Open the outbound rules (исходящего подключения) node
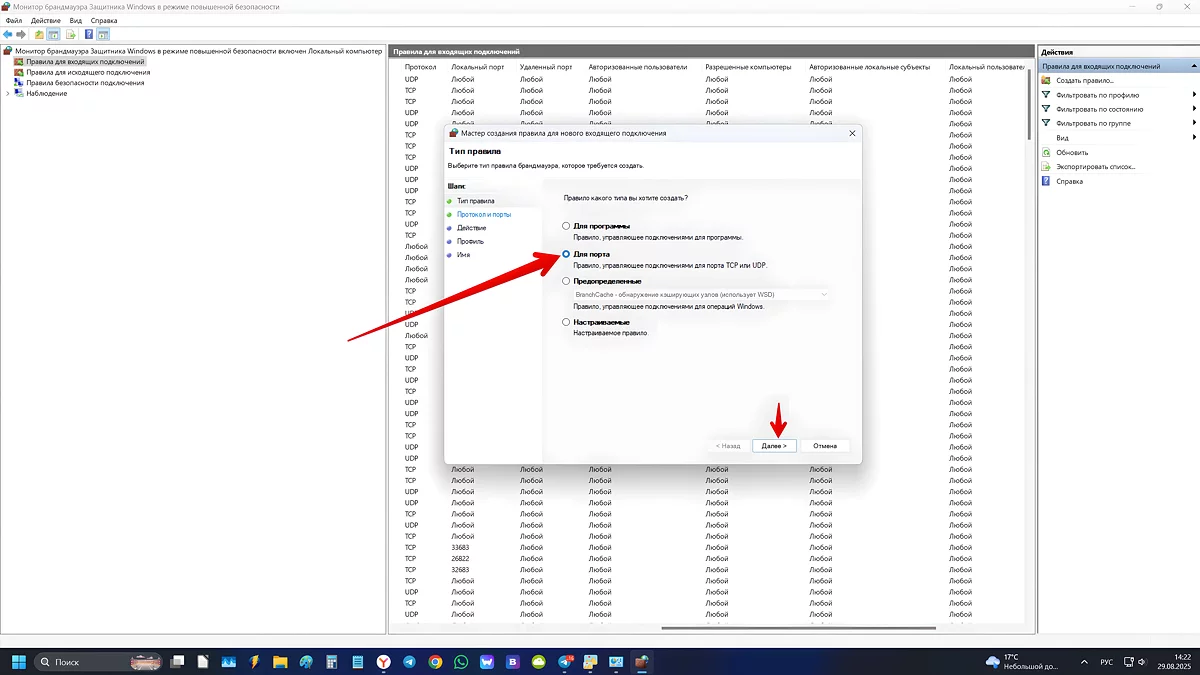The image size is (1200, 675). pos(87,72)
